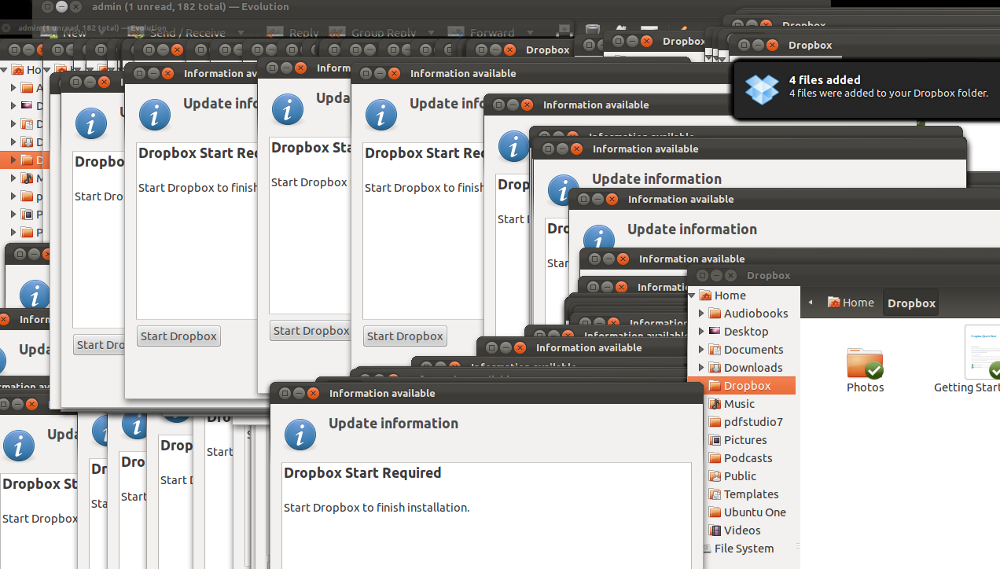The height and width of the screenshot is (569, 1000).
Task: Select pdfstudio7 folder in the sidebar
Action: coord(746,422)
